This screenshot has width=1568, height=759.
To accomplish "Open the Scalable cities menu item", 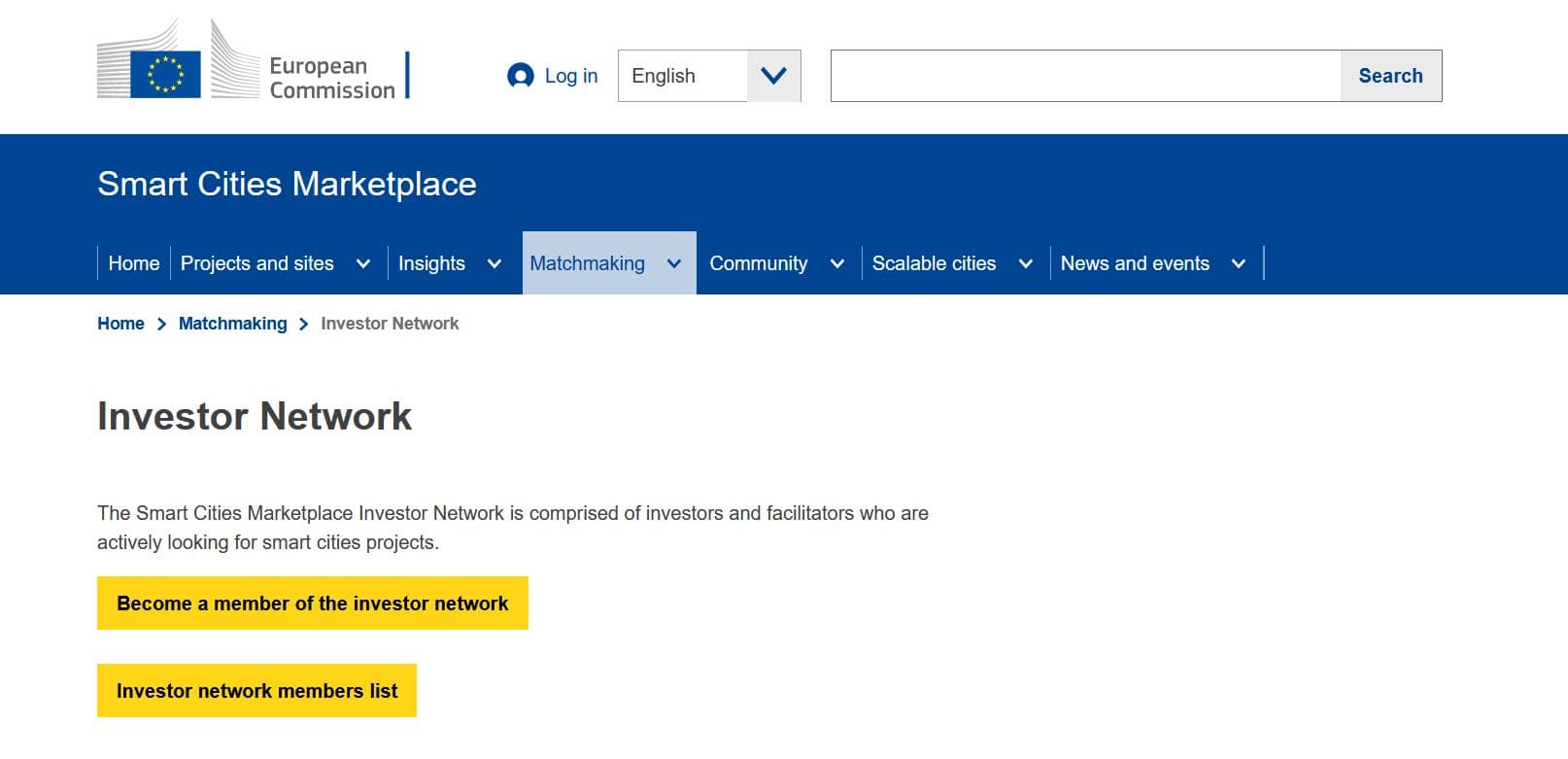I will 934,263.
